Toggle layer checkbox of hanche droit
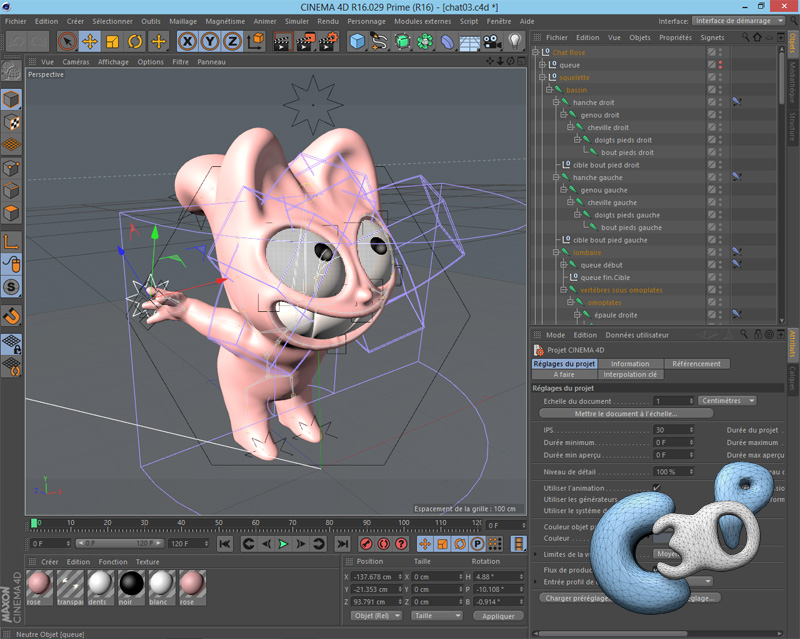Screen dimensions: 800x639 point(711,102)
